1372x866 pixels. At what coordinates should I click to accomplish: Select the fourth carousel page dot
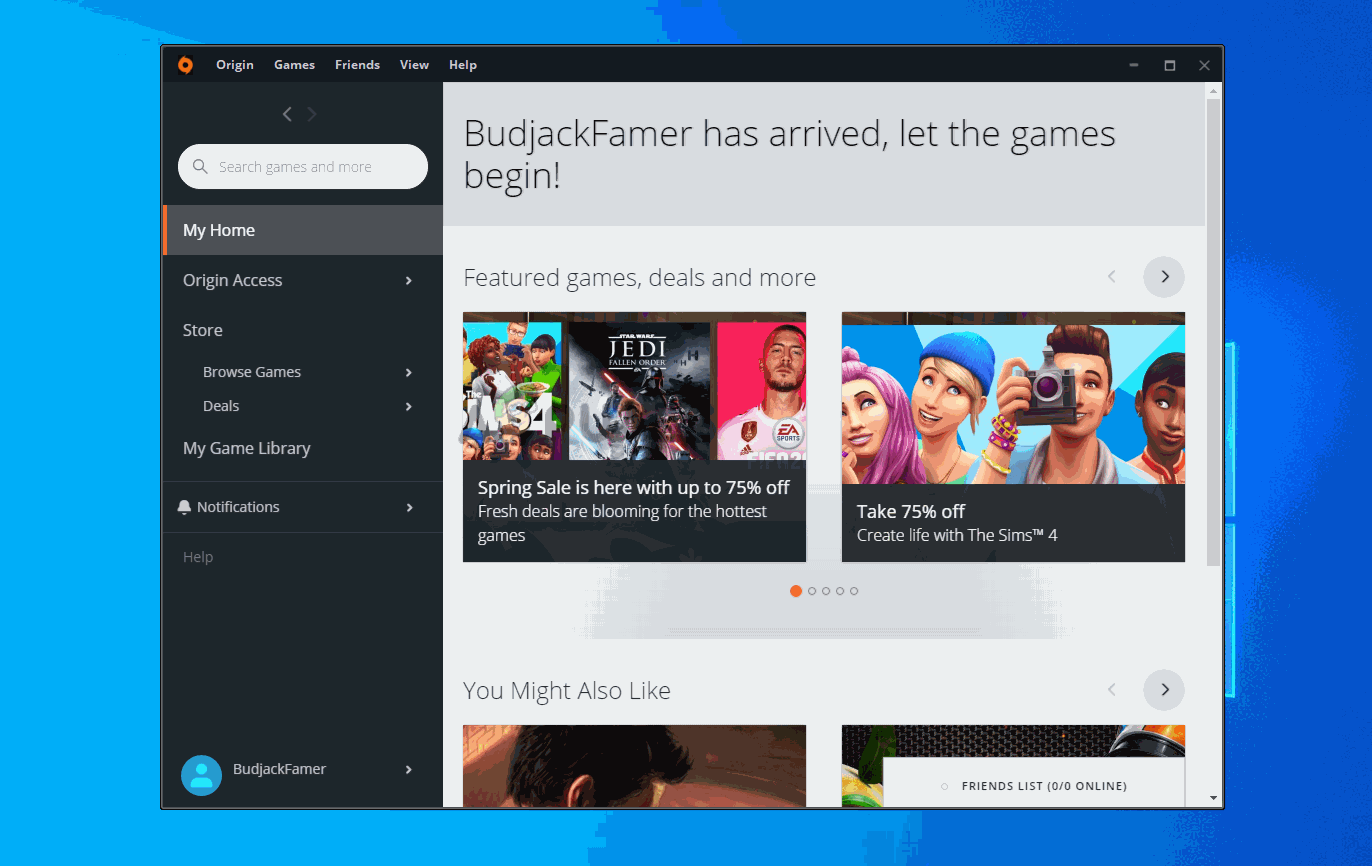pyautogui.click(x=840, y=591)
